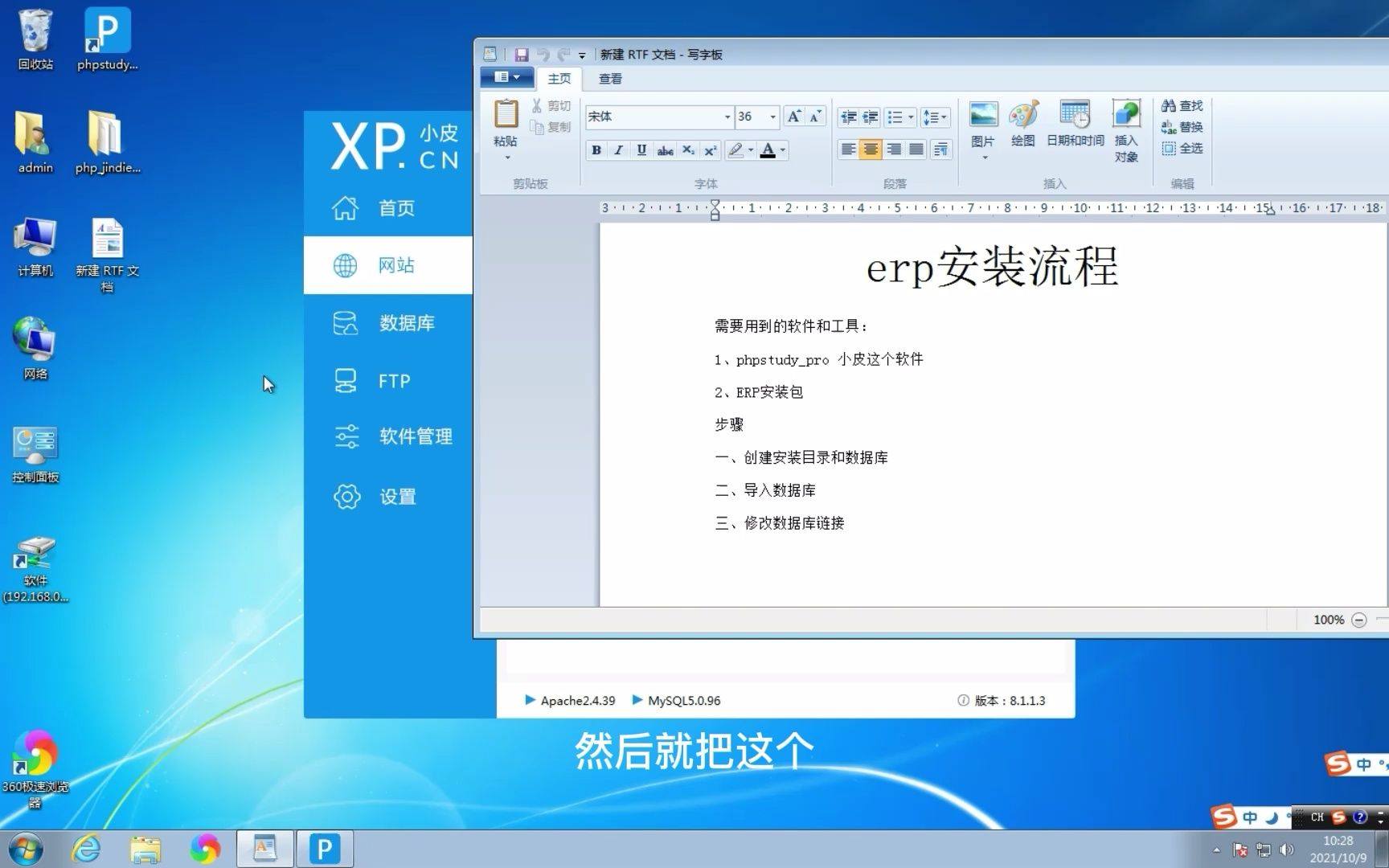Open the list style dropdown arrow
Screen dimensions: 1389x868
(x=911, y=117)
